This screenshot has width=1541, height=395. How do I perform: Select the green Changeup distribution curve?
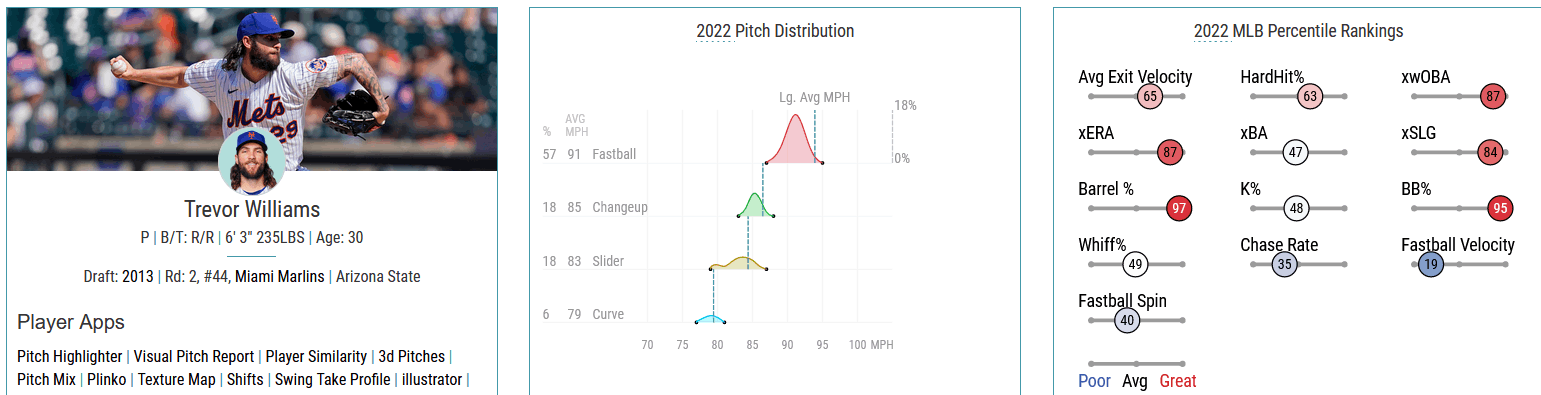[x=756, y=205]
